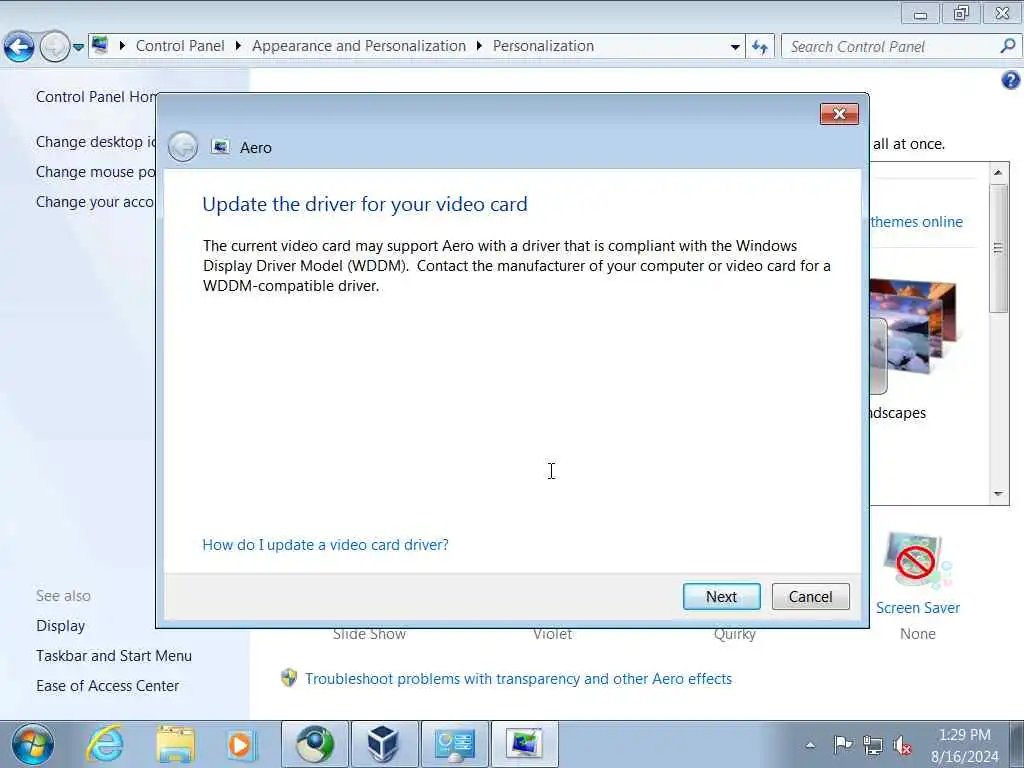Click the Control Panel forward arrow
This screenshot has width=1024, height=768.
(55, 46)
